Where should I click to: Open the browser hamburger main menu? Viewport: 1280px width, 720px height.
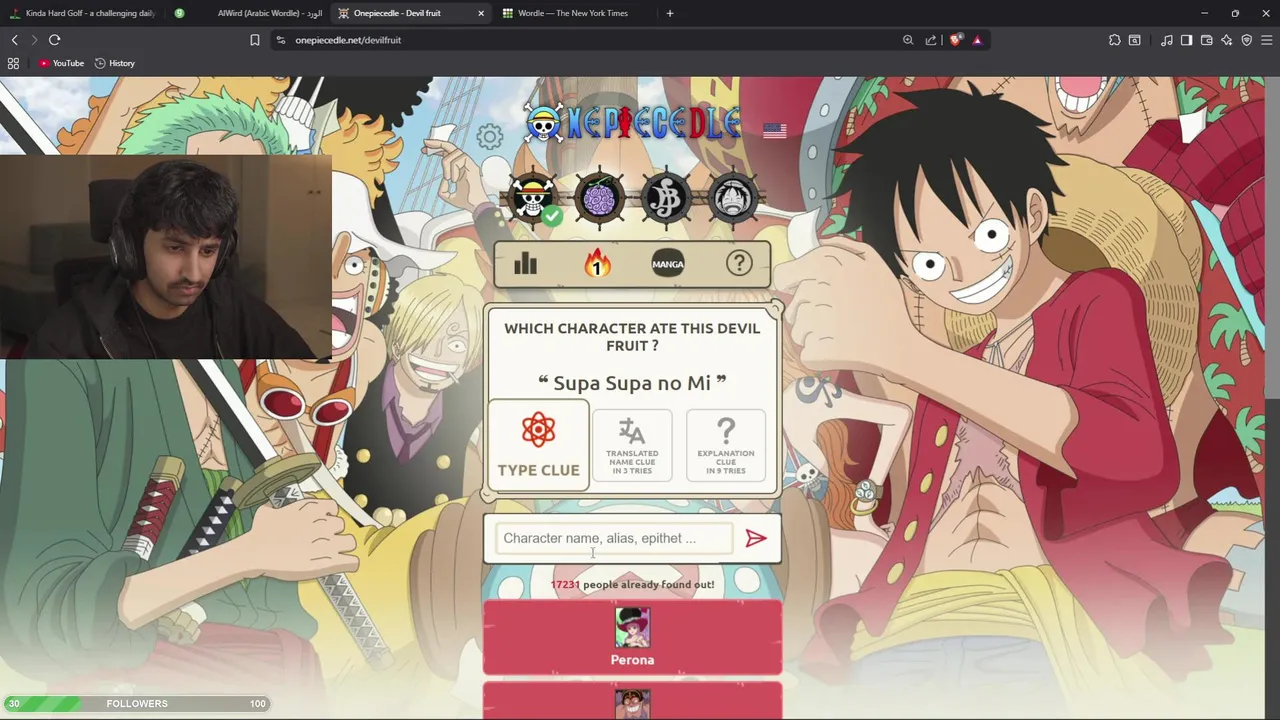[1266, 40]
